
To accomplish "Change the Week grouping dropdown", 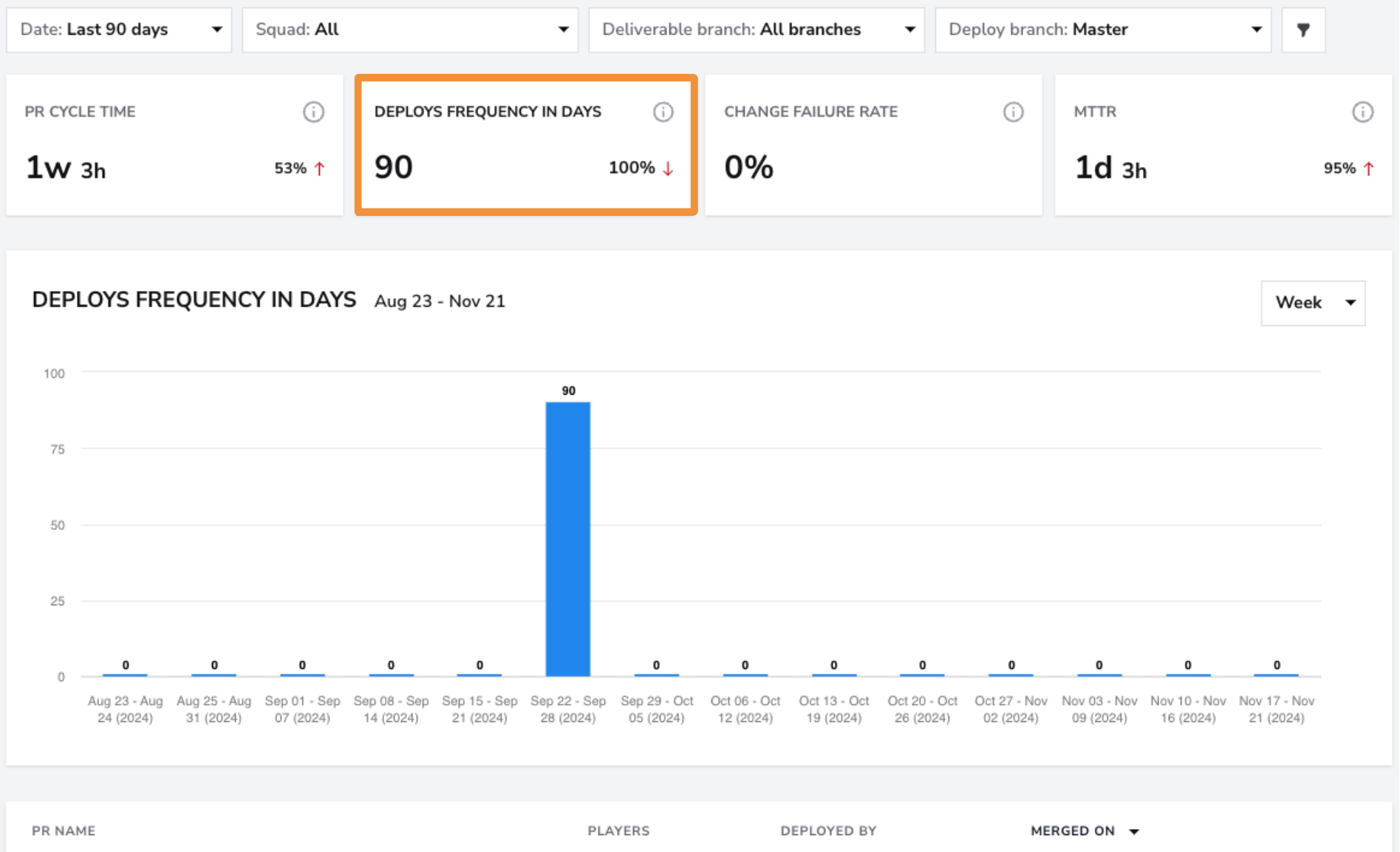I will pyautogui.click(x=1313, y=303).
